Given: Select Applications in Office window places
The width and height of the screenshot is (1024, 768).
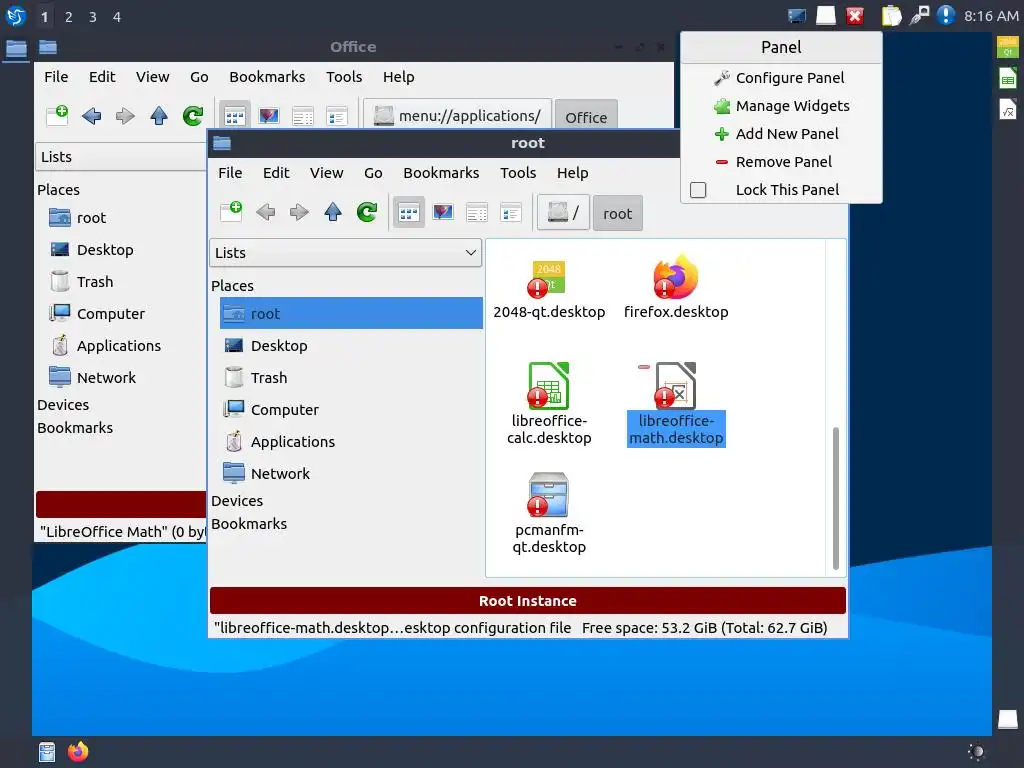Looking at the screenshot, I should (126, 345).
